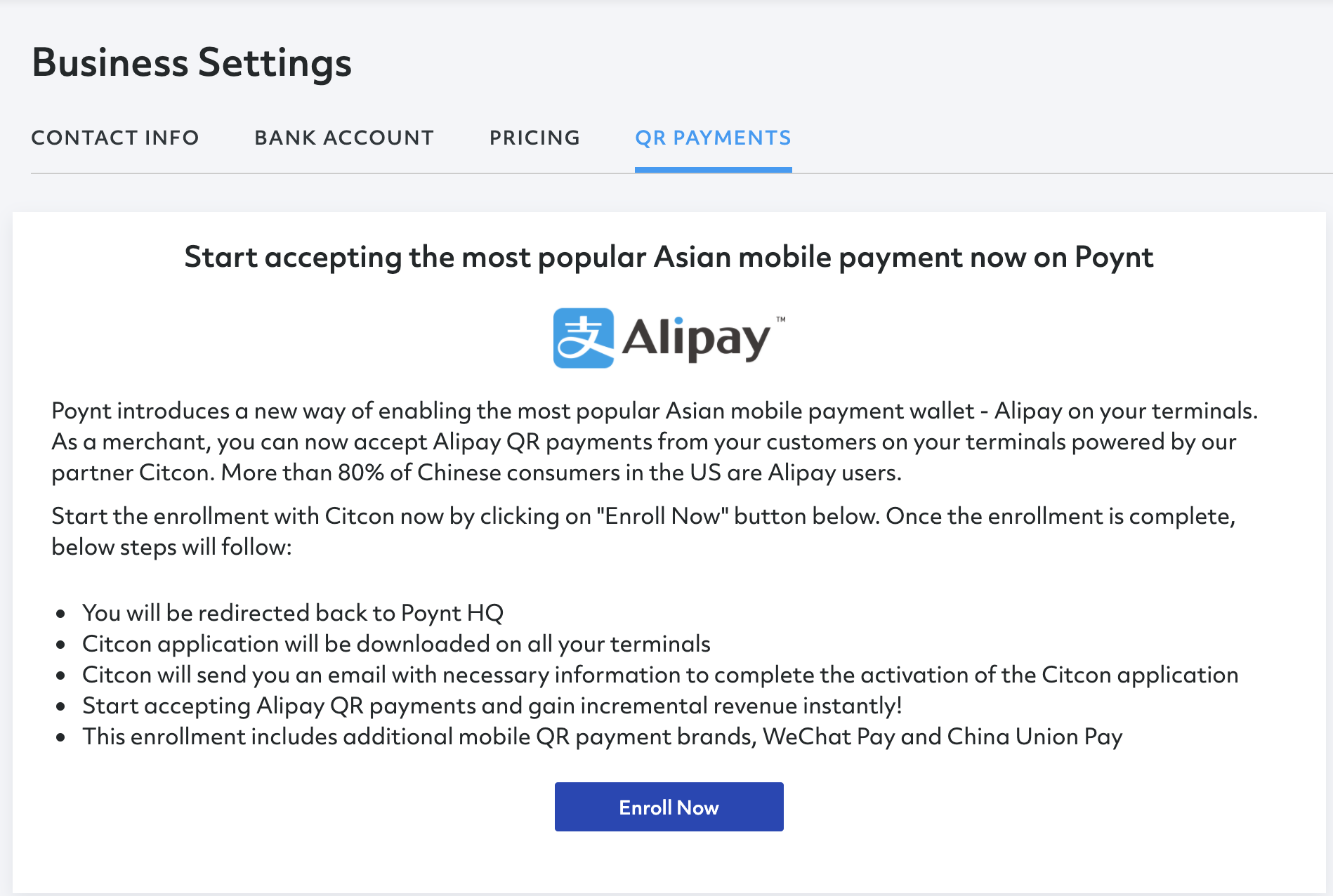Open the Contact Info tab
Viewport: 1333px width, 896px height.
coord(115,138)
